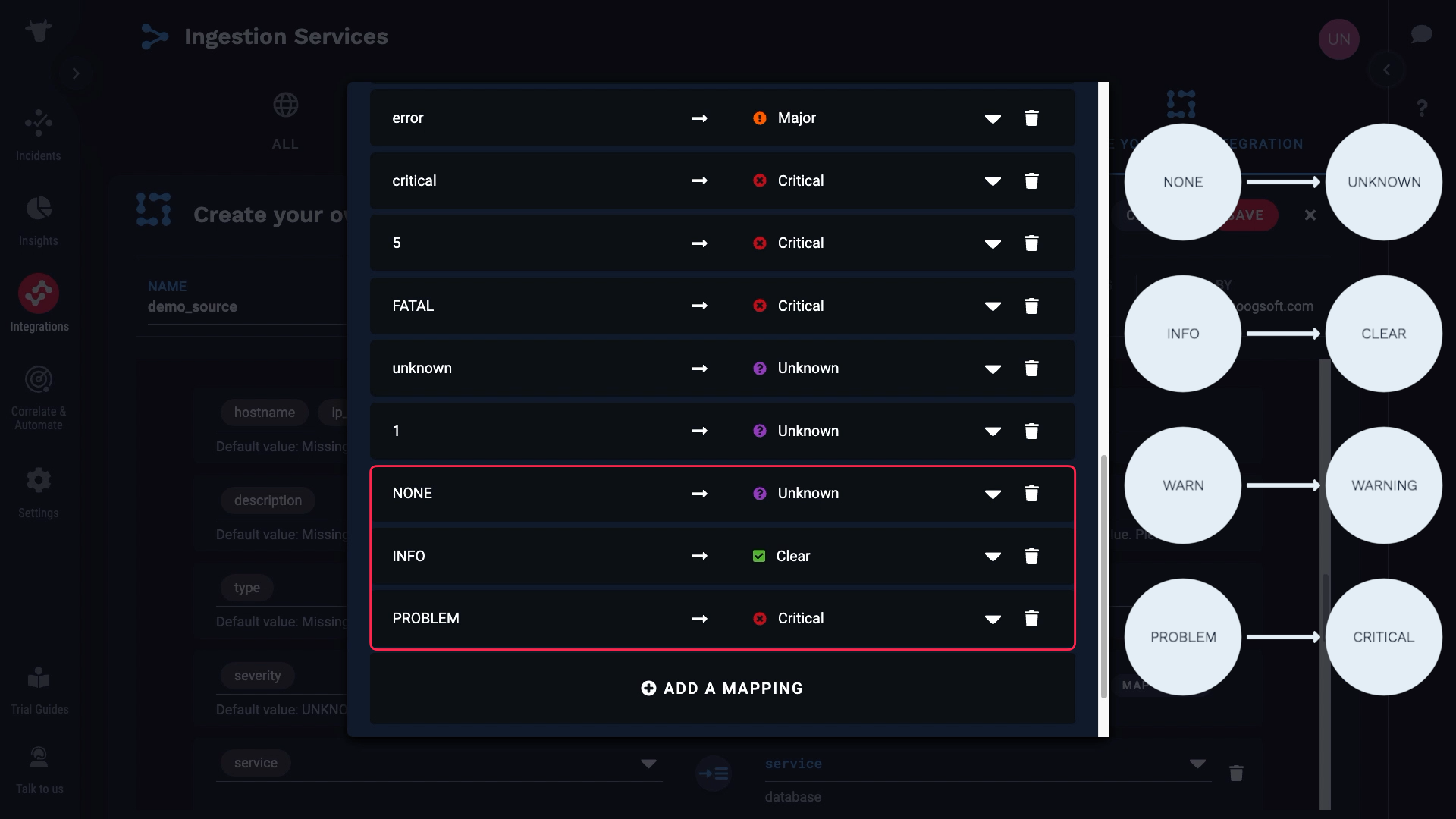The image size is (1456, 819).
Task: Delete the error to Major mapping
Action: [x=1031, y=118]
